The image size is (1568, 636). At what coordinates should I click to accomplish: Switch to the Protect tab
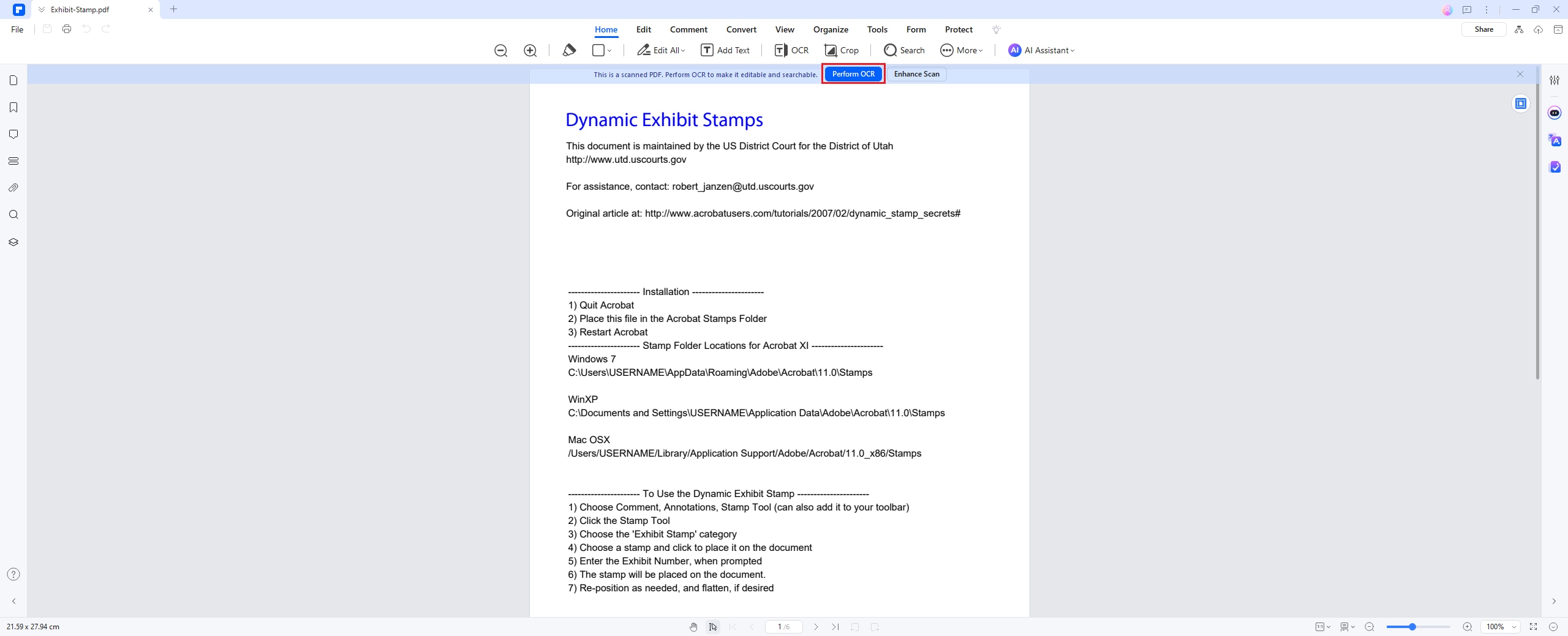(x=959, y=29)
